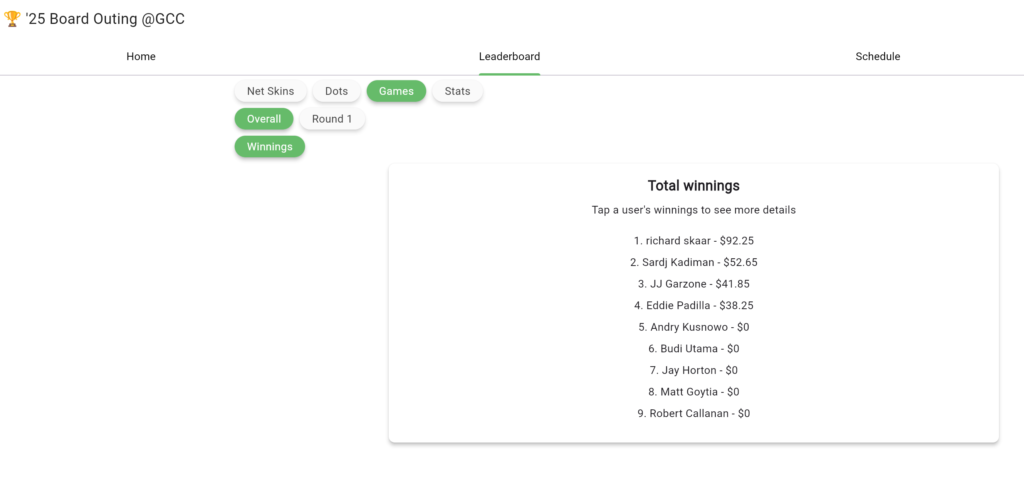Click the trophy icon in the header

pos(11,19)
